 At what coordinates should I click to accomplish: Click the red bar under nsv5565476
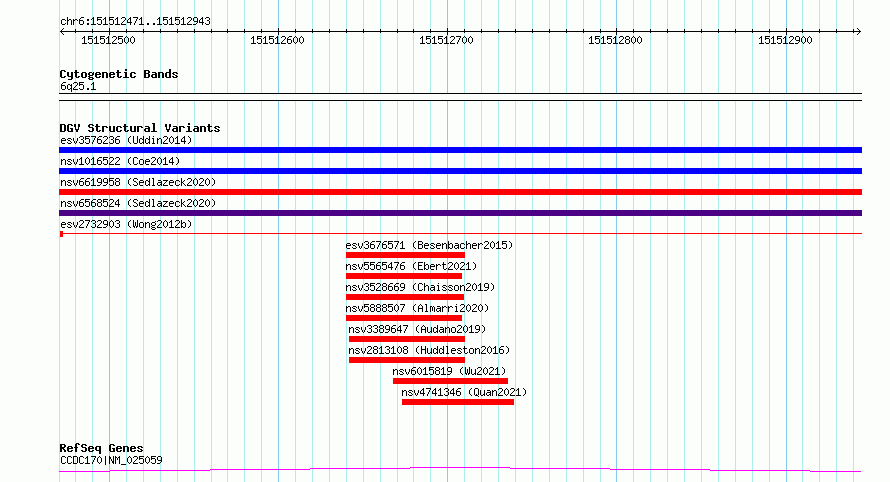(404, 276)
